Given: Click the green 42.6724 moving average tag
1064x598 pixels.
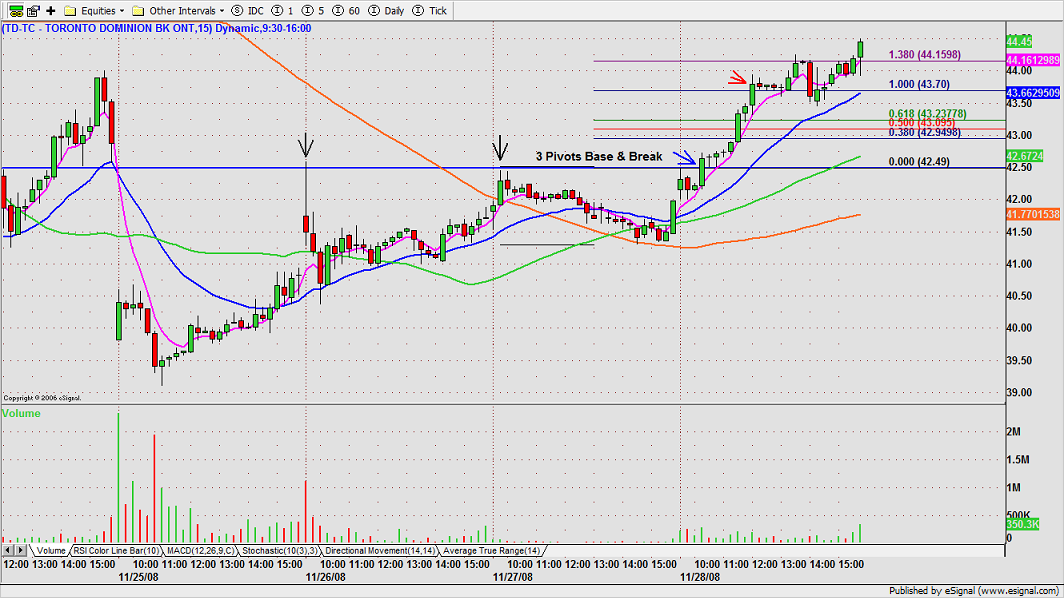Looking at the screenshot, I should (1025, 156).
